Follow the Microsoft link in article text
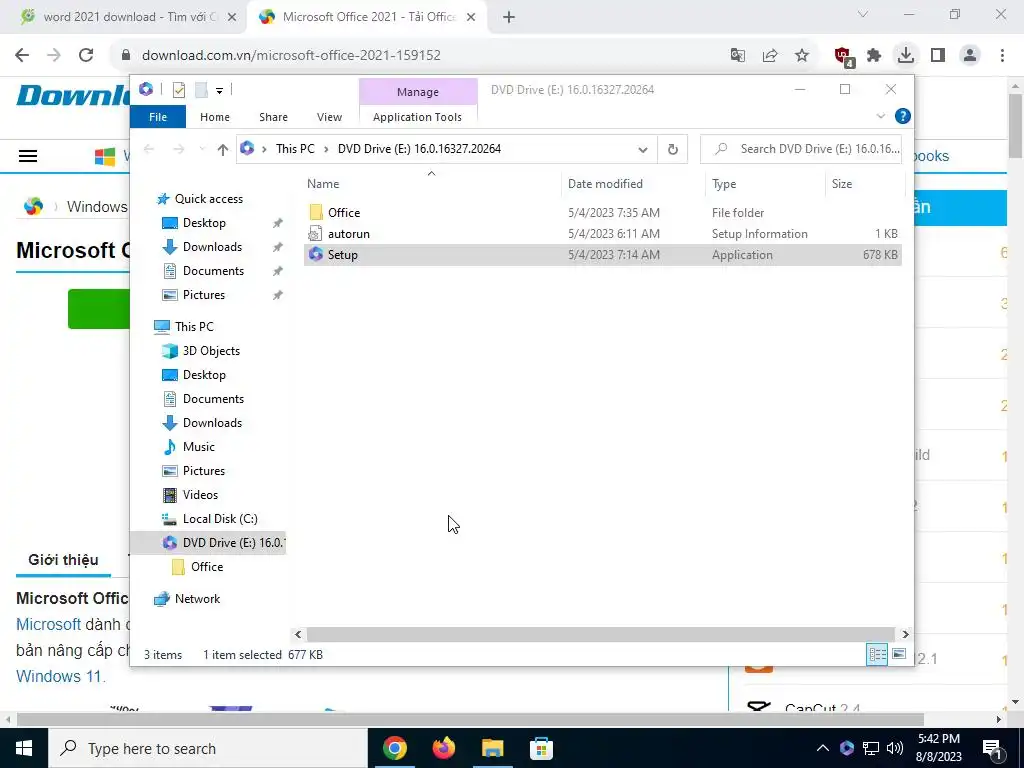Viewport: 1024px width, 768px height. click(x=48, y=624)
